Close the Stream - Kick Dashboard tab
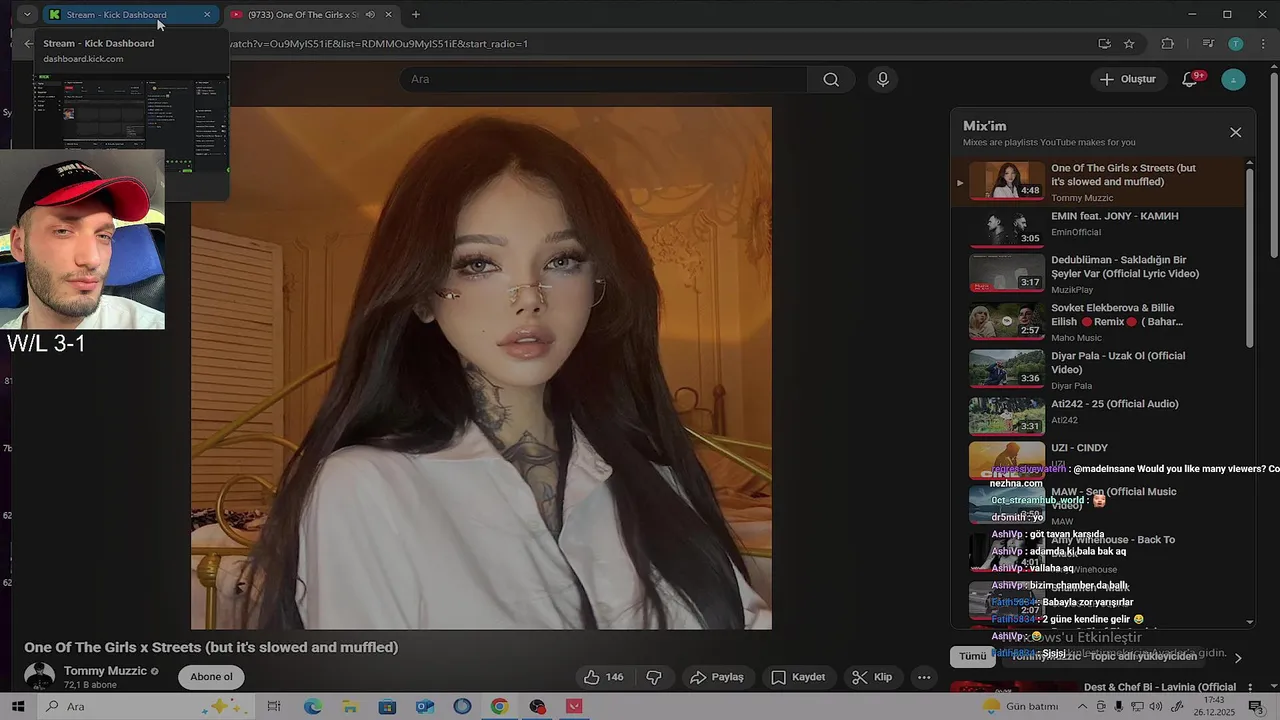 [x=207, y=15]
